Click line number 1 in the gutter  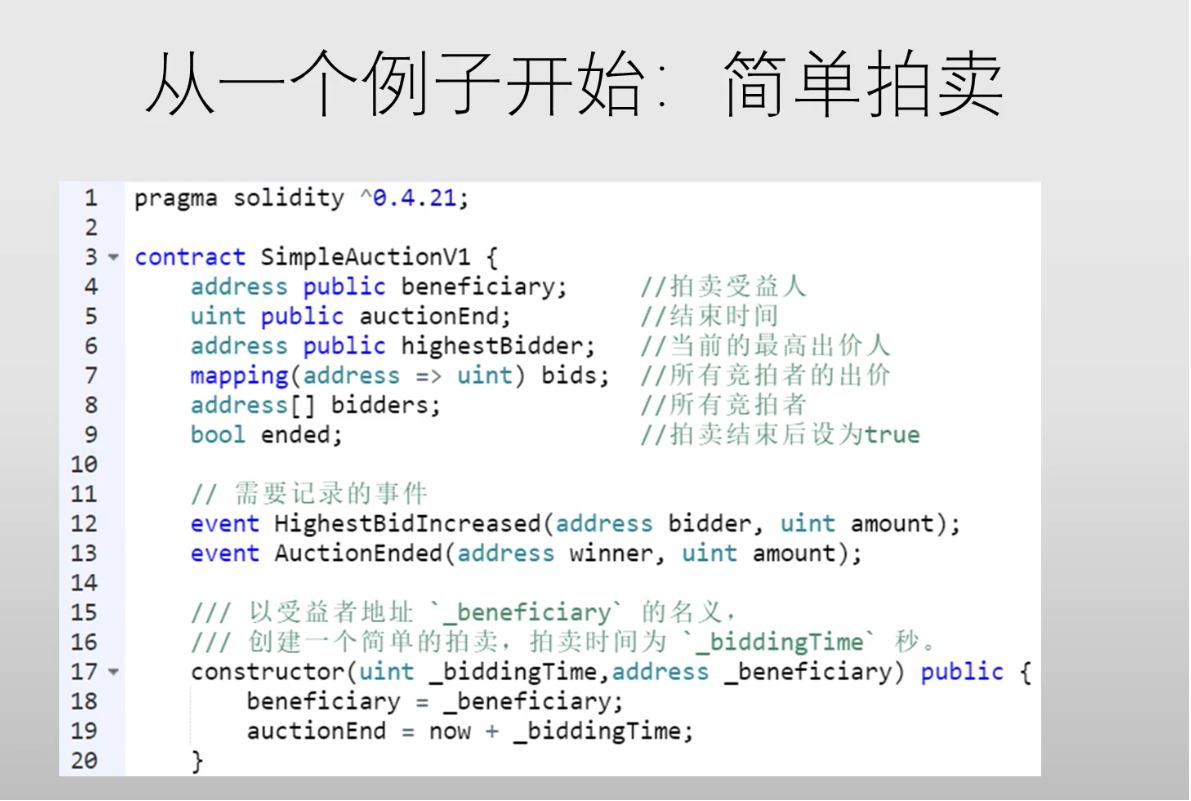(x=91, y=198)
